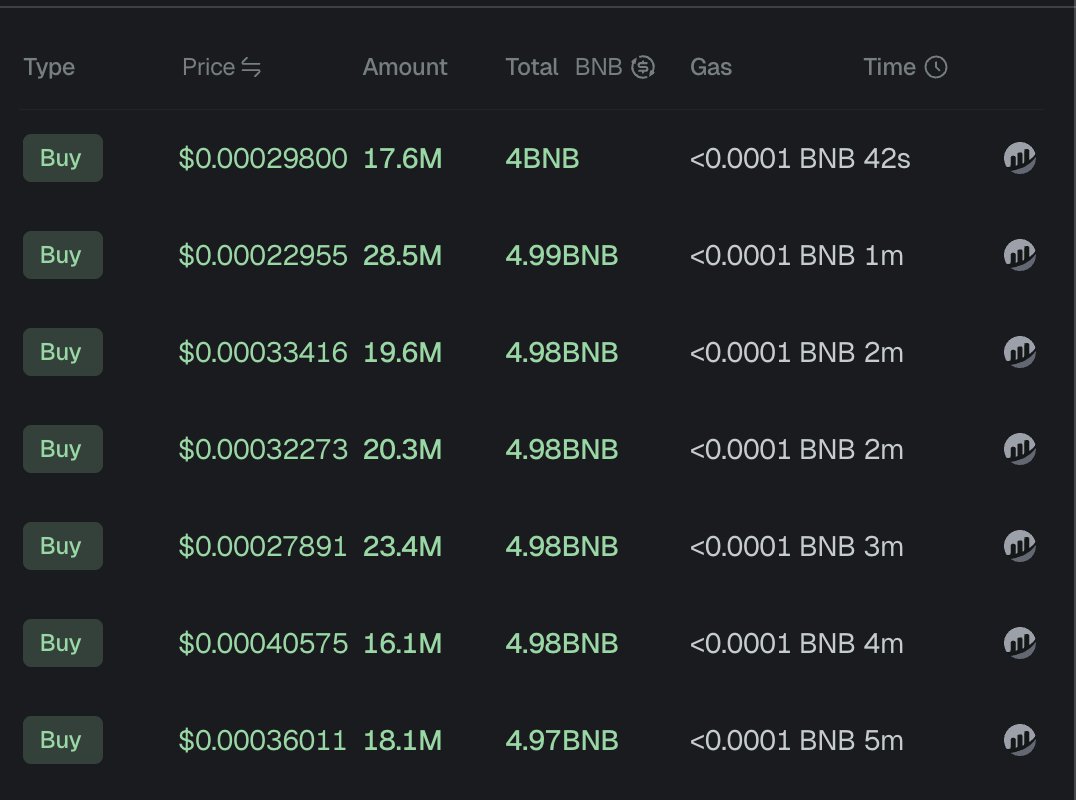Click time value 42s
This screenshot has width=1076, height=800.
coord(887,158)
